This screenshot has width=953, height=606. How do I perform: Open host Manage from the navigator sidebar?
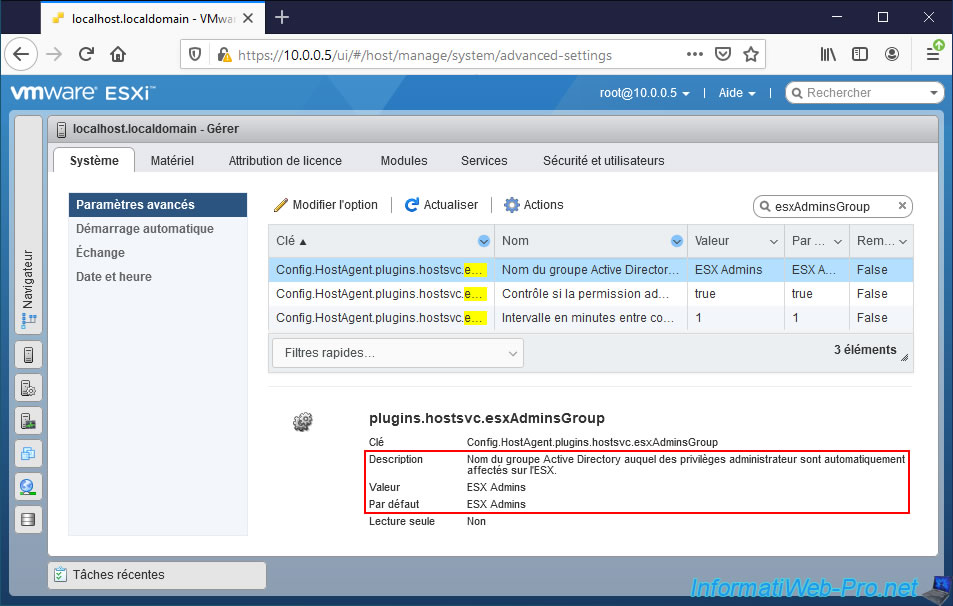pos(28,388)
